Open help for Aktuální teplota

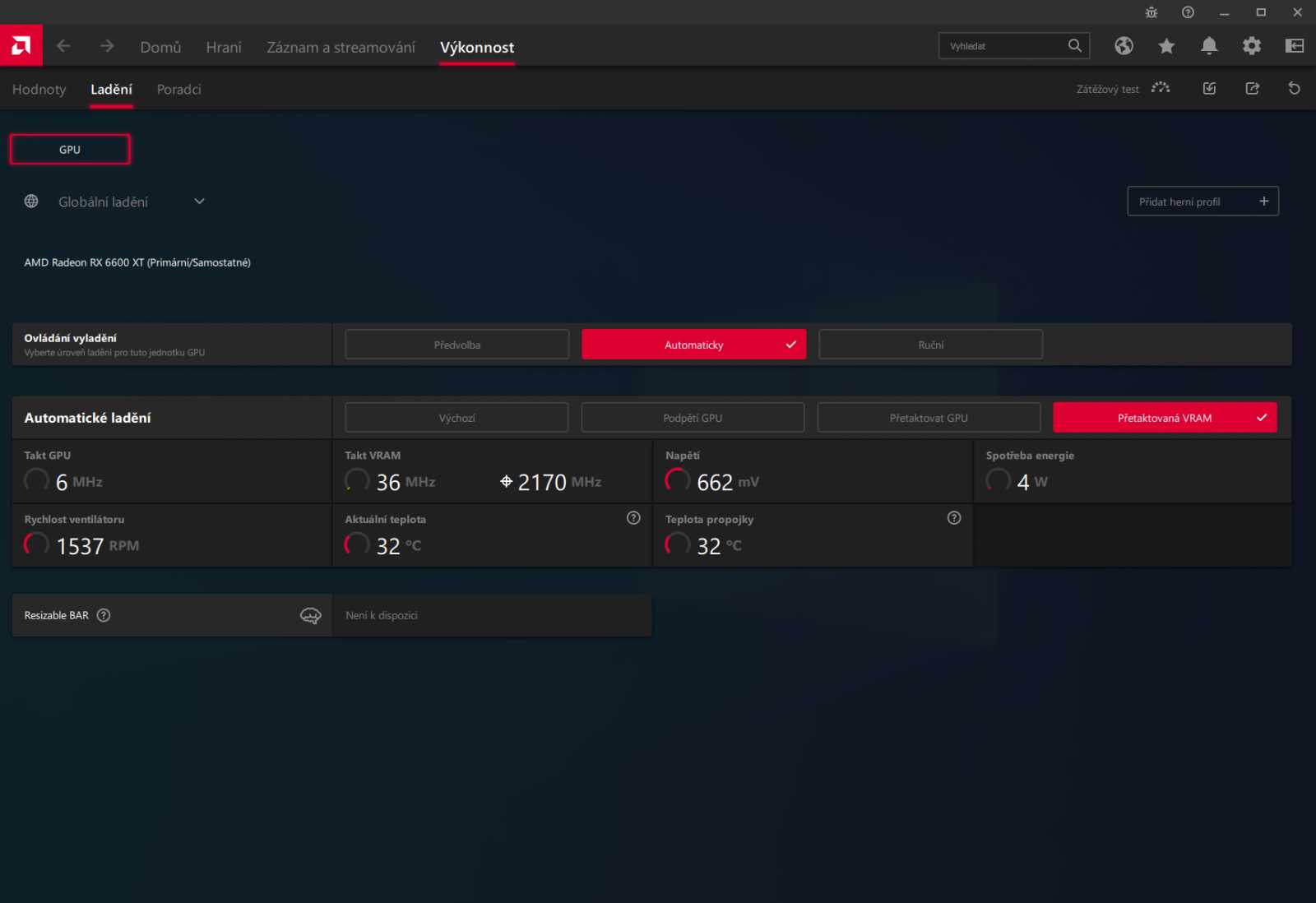click(x=633, y=518)
